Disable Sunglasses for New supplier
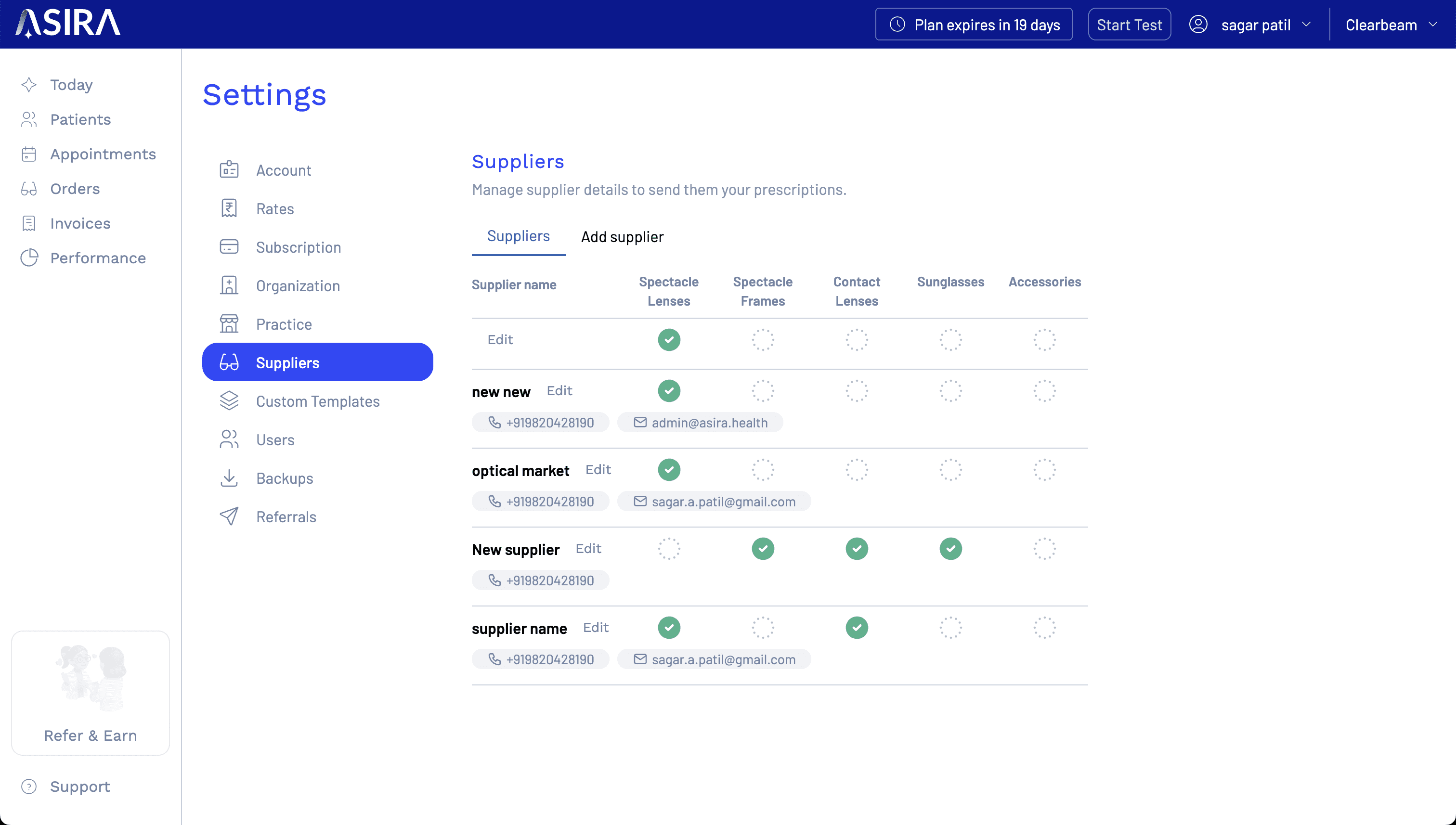 click(x=950, y=549)
